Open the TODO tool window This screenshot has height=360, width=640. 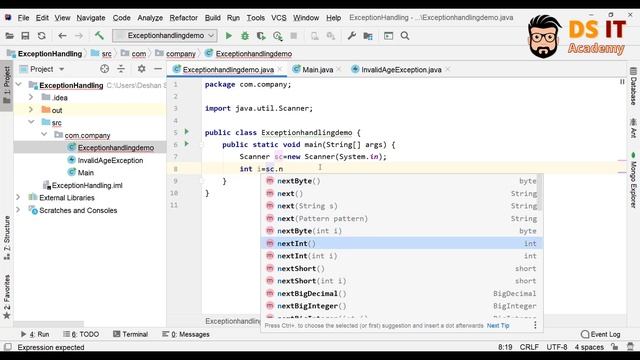(x=81, y=334)
